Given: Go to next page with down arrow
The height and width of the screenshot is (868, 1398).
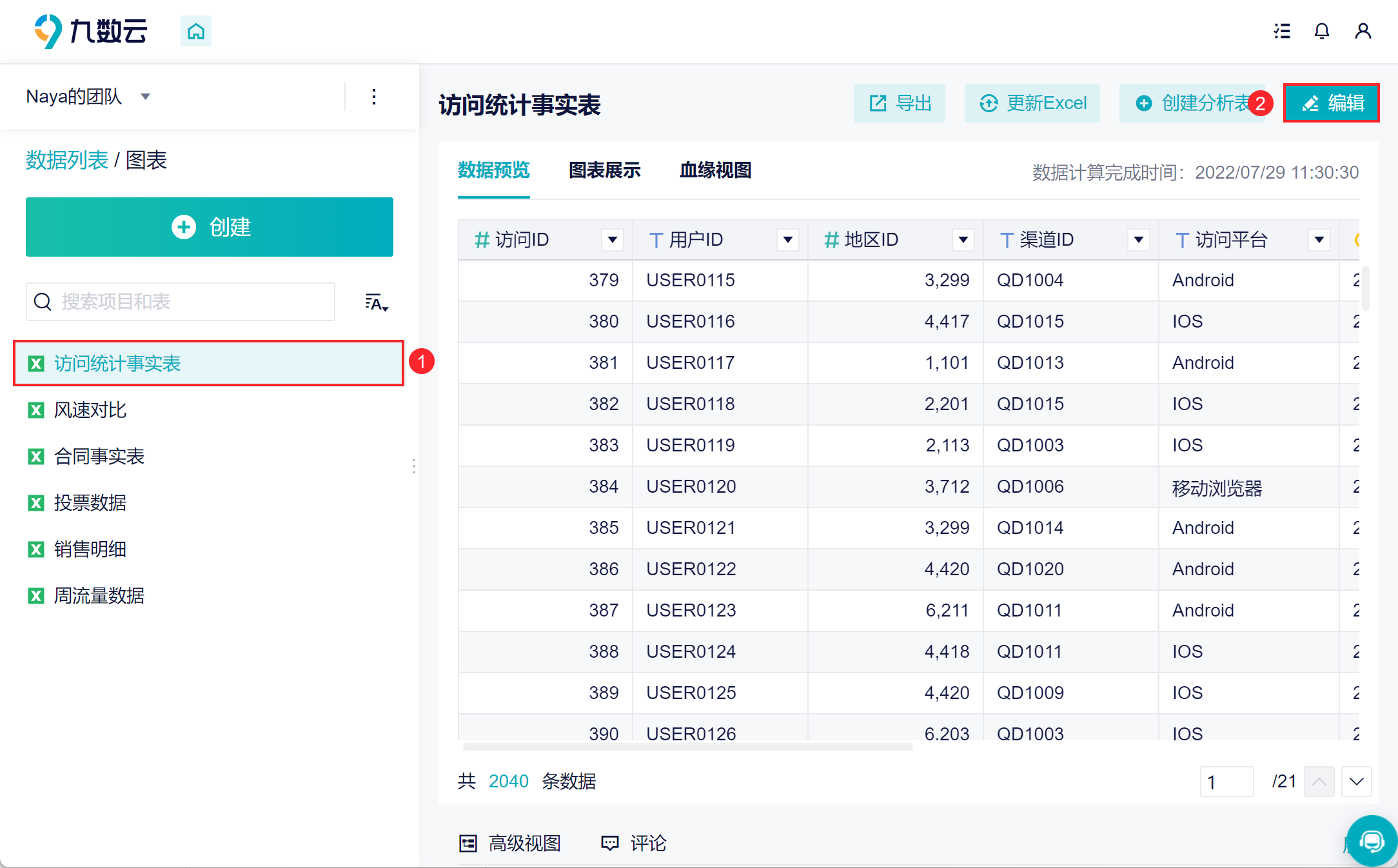Looking at the screenshot, I should coord(1356,782).
